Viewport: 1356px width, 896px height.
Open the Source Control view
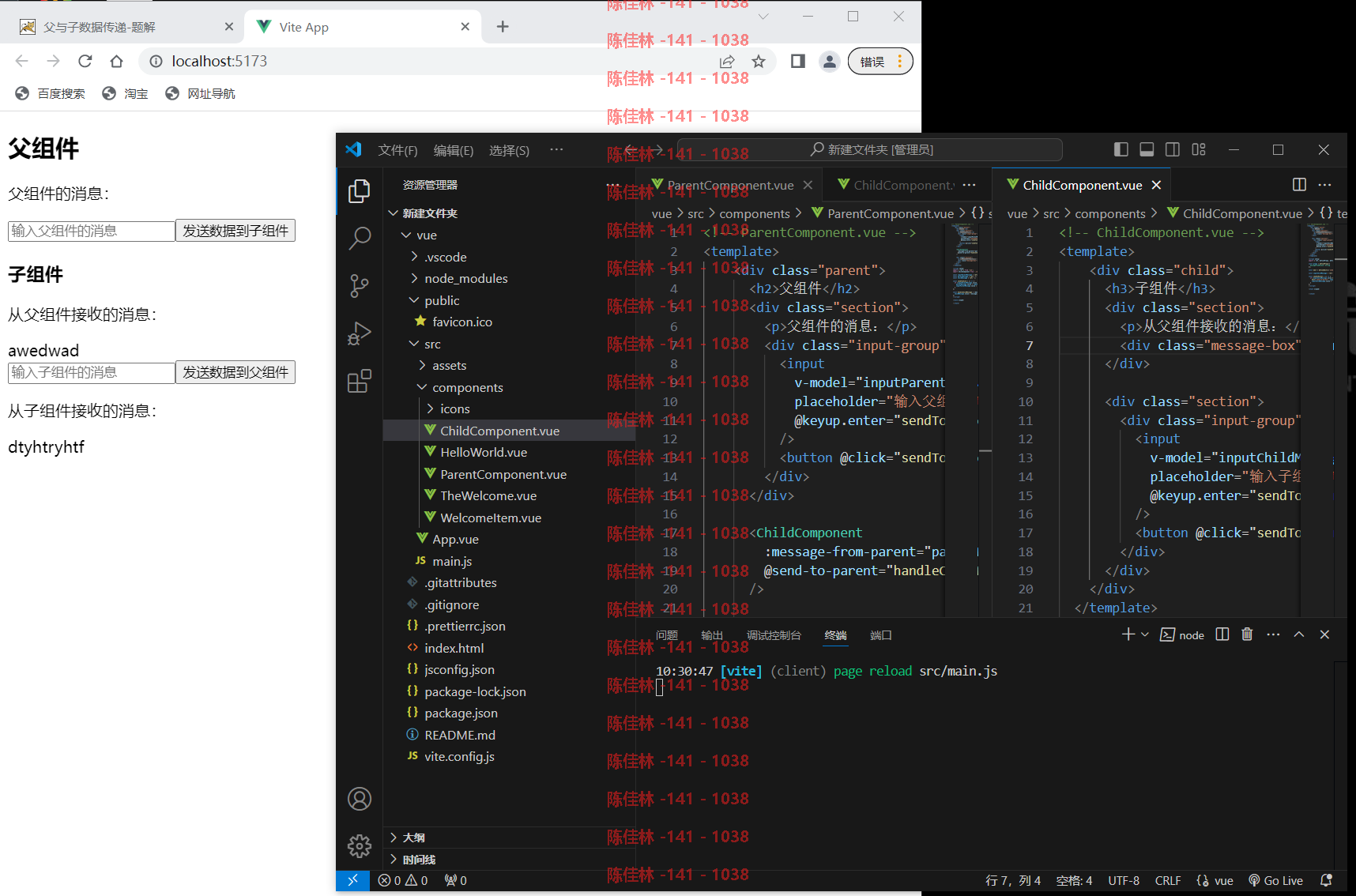coord(360,285)
